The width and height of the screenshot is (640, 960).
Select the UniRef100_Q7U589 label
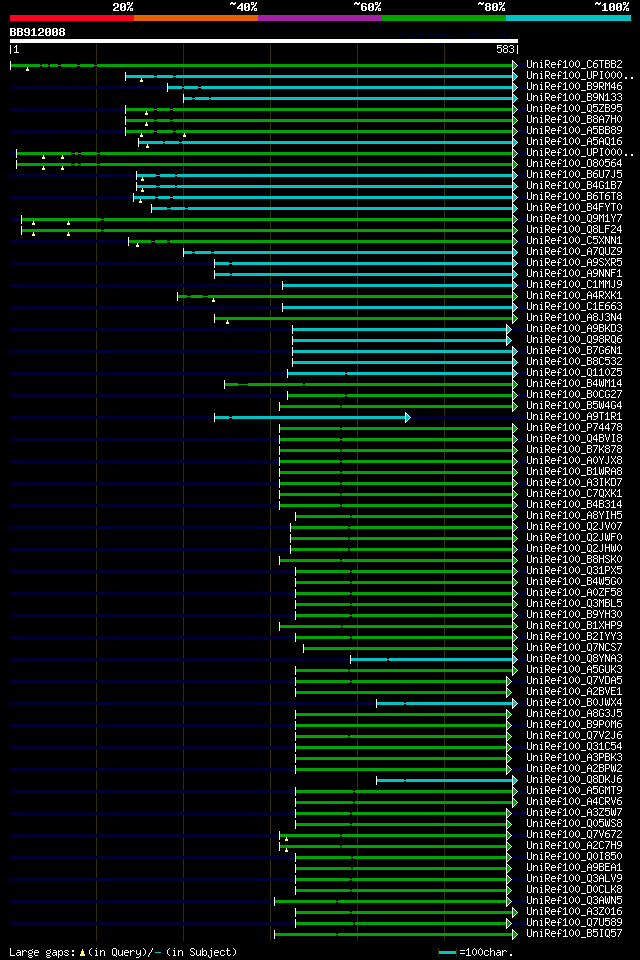pos(574,924)
